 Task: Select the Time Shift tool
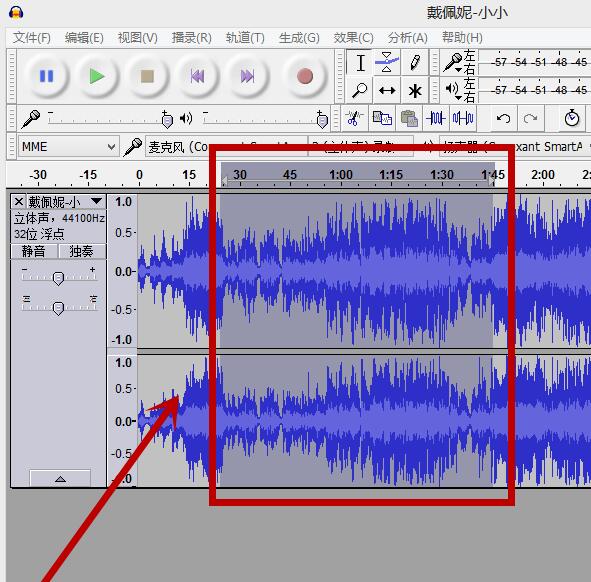[387, 90]
